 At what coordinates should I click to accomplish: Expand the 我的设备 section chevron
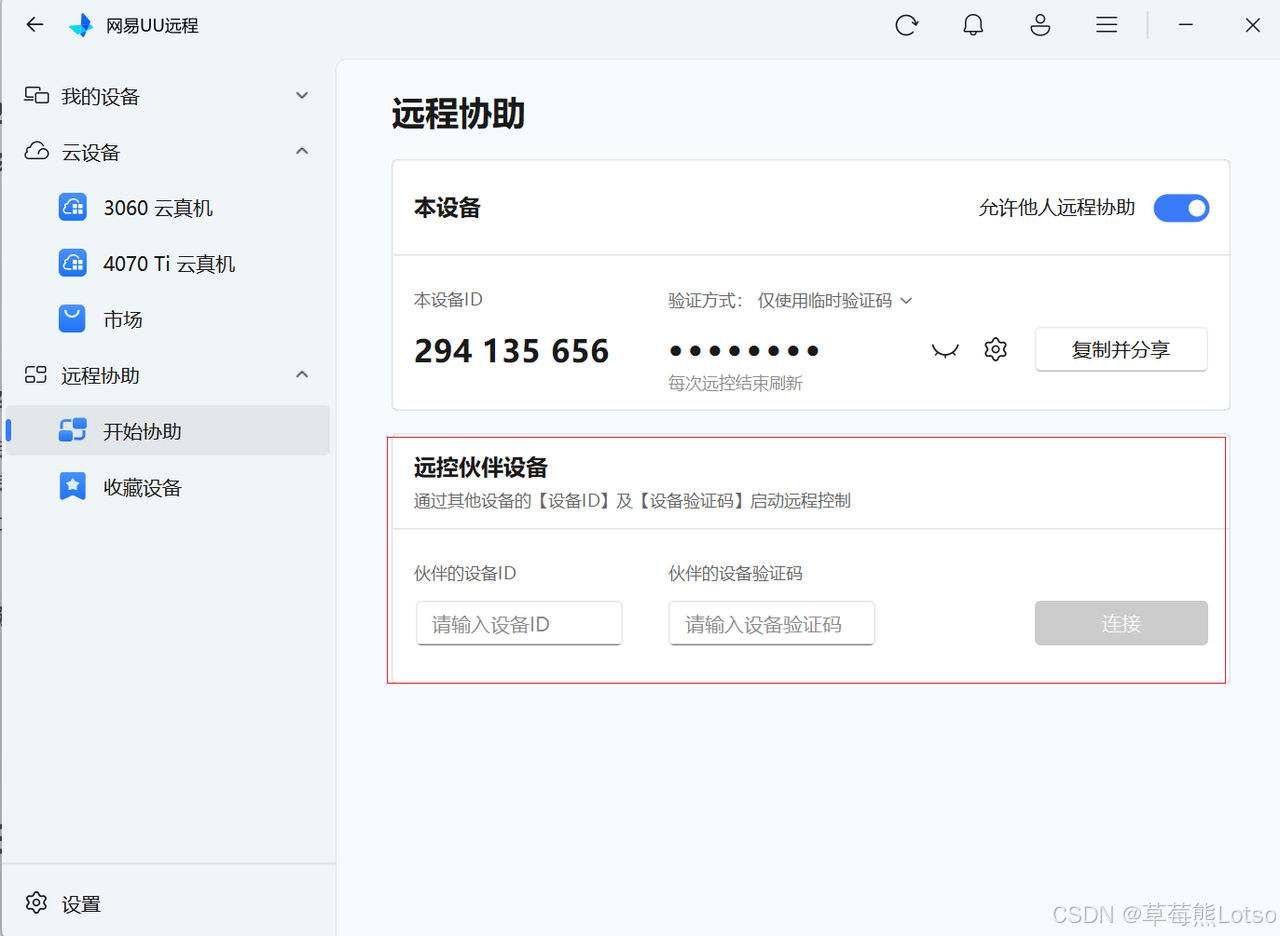[x=302, y=95]
